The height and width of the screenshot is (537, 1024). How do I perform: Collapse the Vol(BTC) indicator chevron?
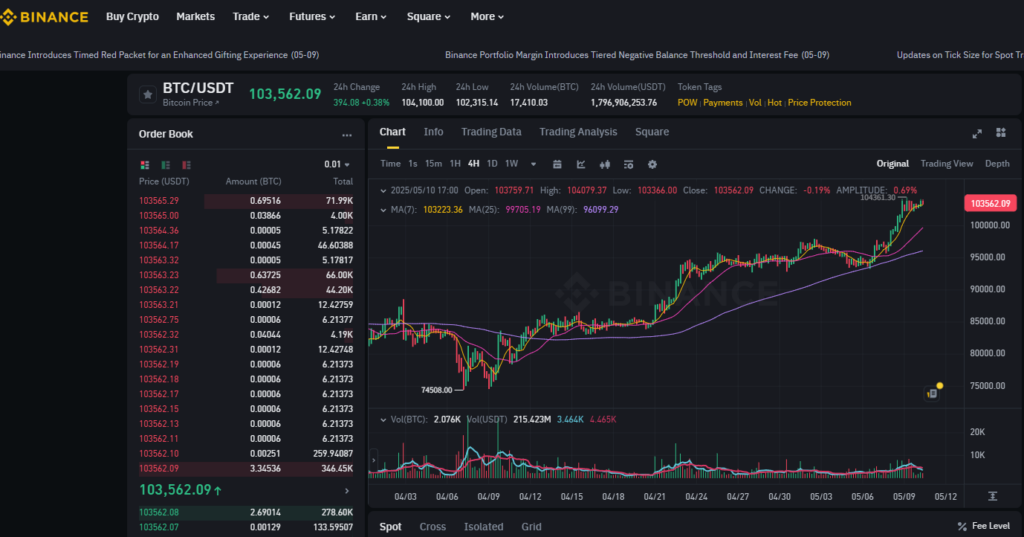click(383, 419)
